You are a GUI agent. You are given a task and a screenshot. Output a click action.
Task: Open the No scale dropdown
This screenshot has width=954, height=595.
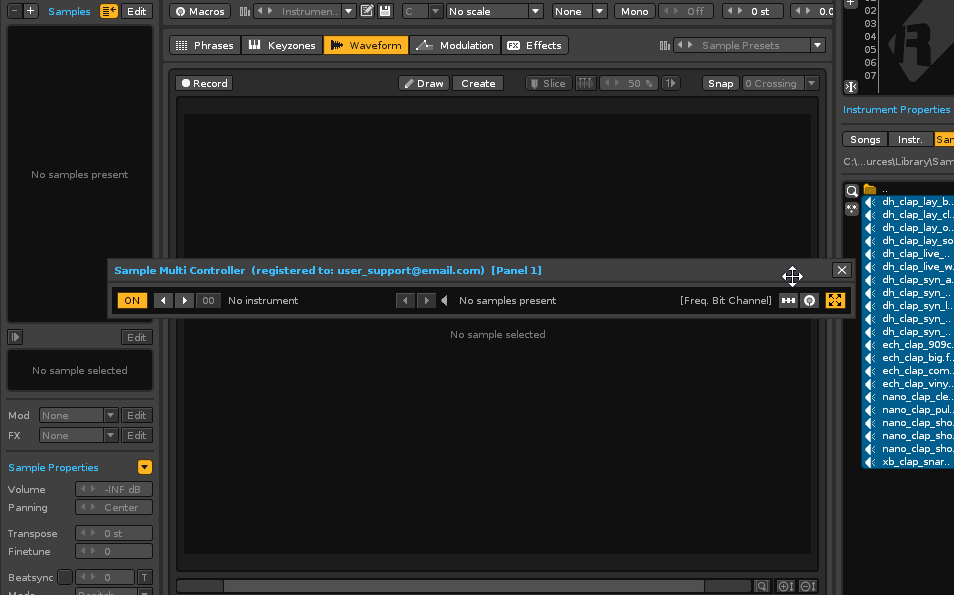tap(494, 11)
